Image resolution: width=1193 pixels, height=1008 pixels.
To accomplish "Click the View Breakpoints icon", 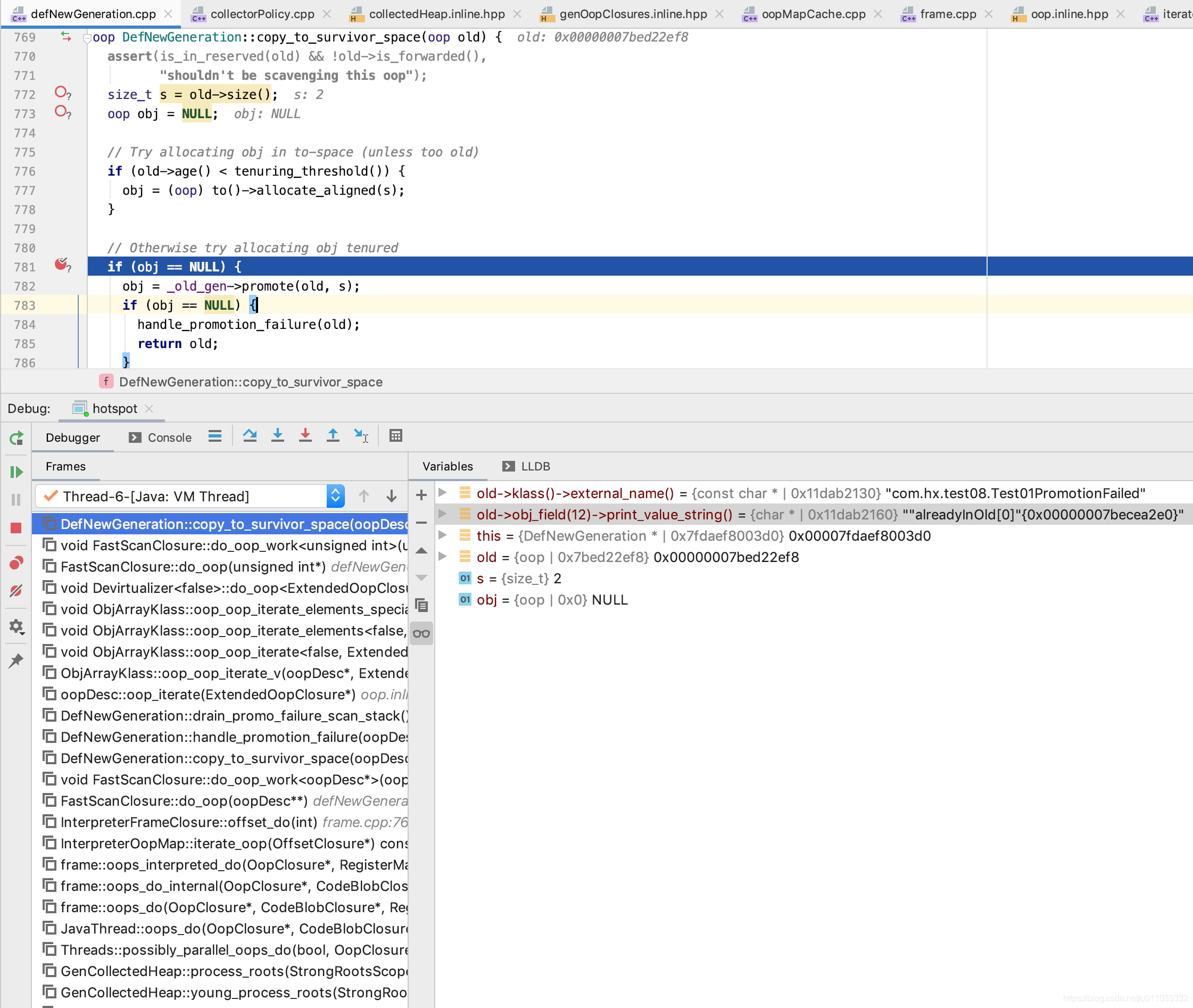I will pos(16,563).
